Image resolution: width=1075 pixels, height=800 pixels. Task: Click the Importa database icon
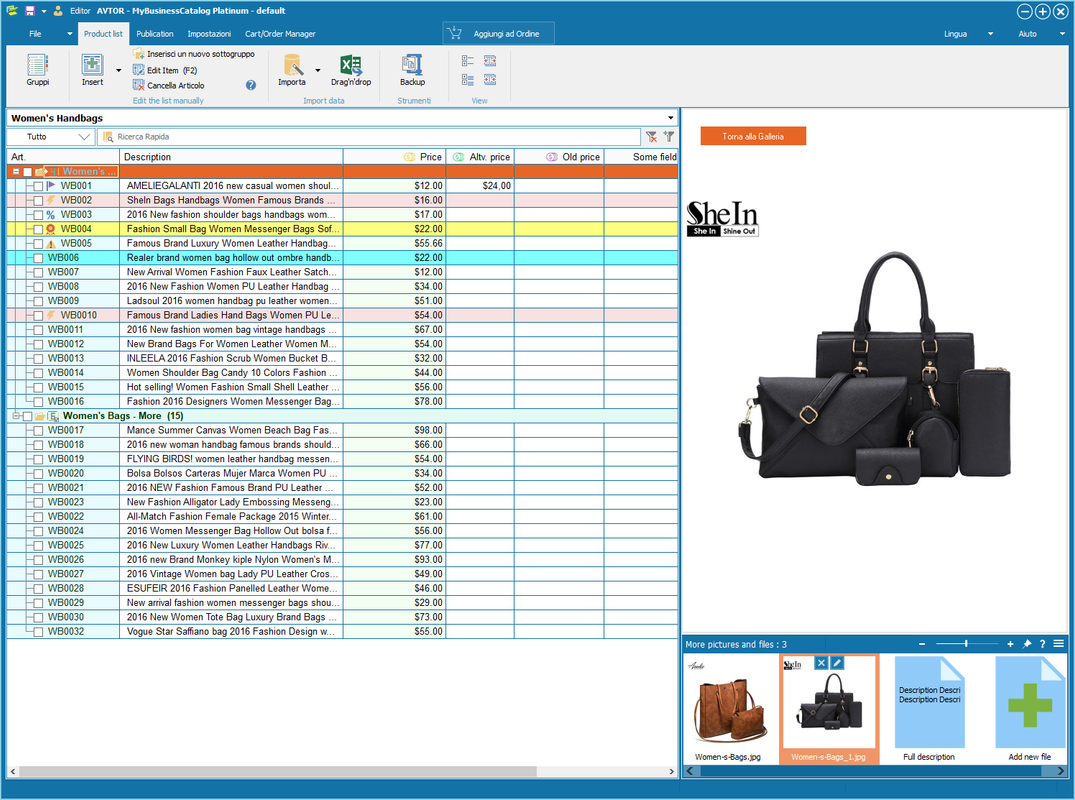[292, 64]
